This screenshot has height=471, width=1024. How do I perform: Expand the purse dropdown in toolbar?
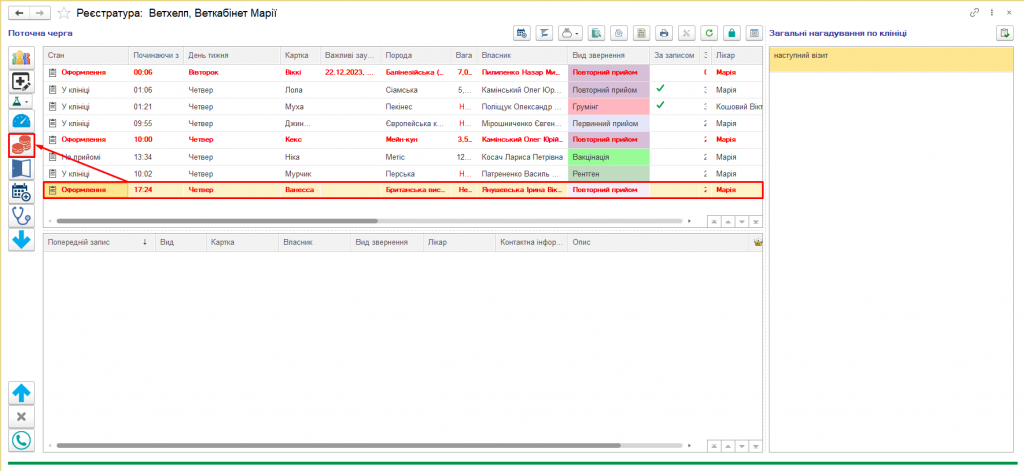[x=570, y=33]
